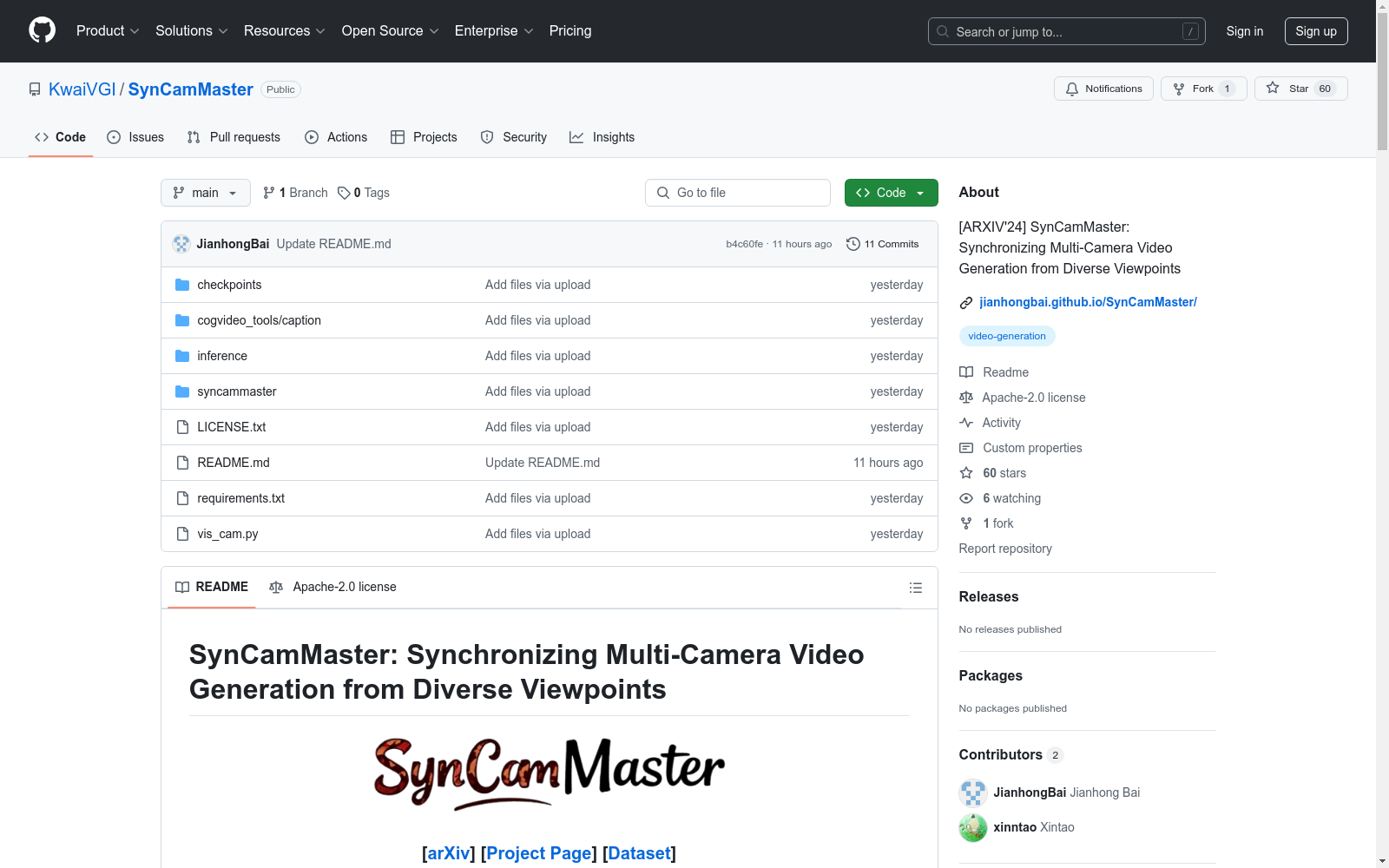Image resolution: width=1389 pixels, height=868 pixels.
Task: Open the video-generation topic tag
Action: point(1006,336)
